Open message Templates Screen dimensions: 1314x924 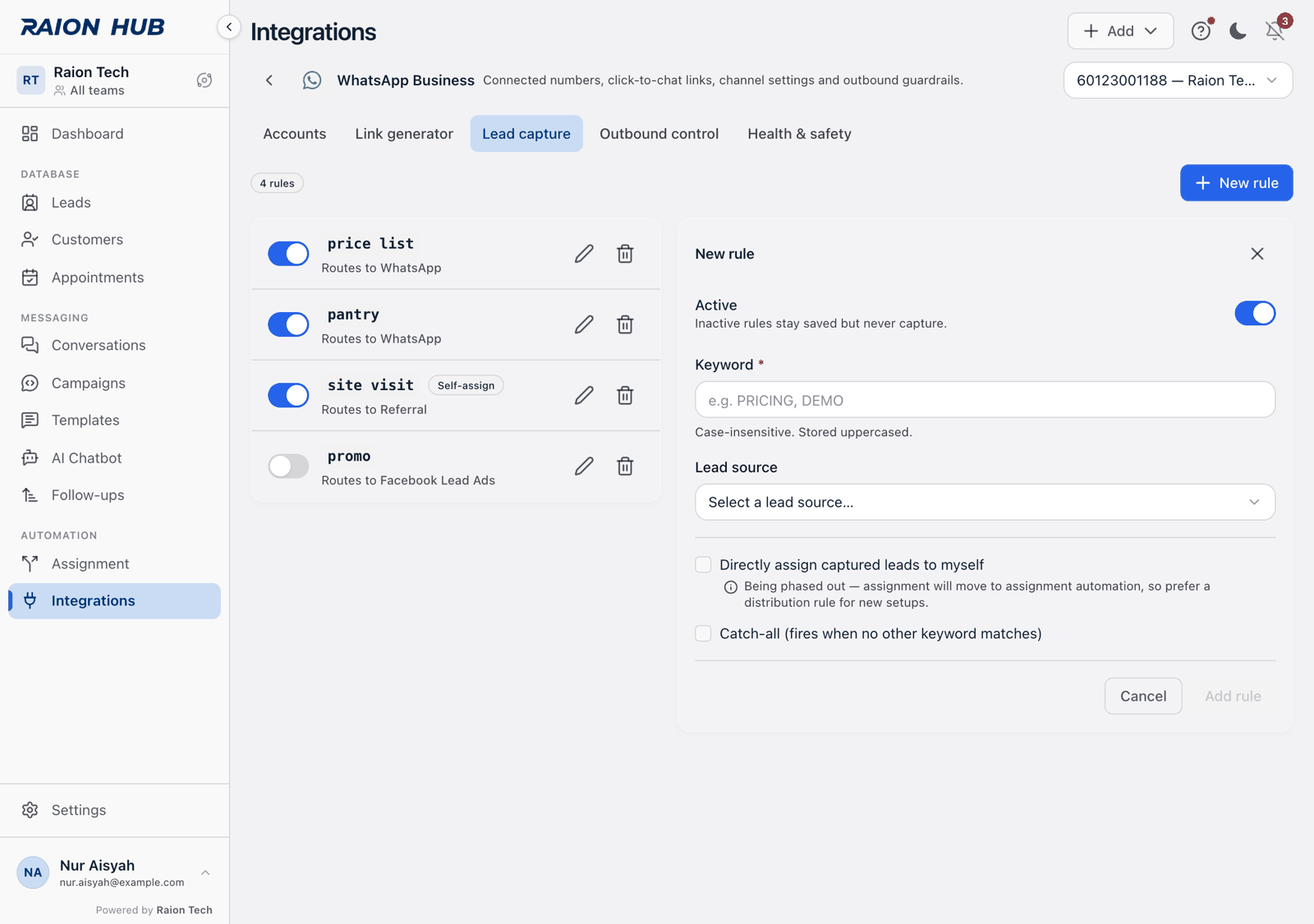click(x=114, y=421)
